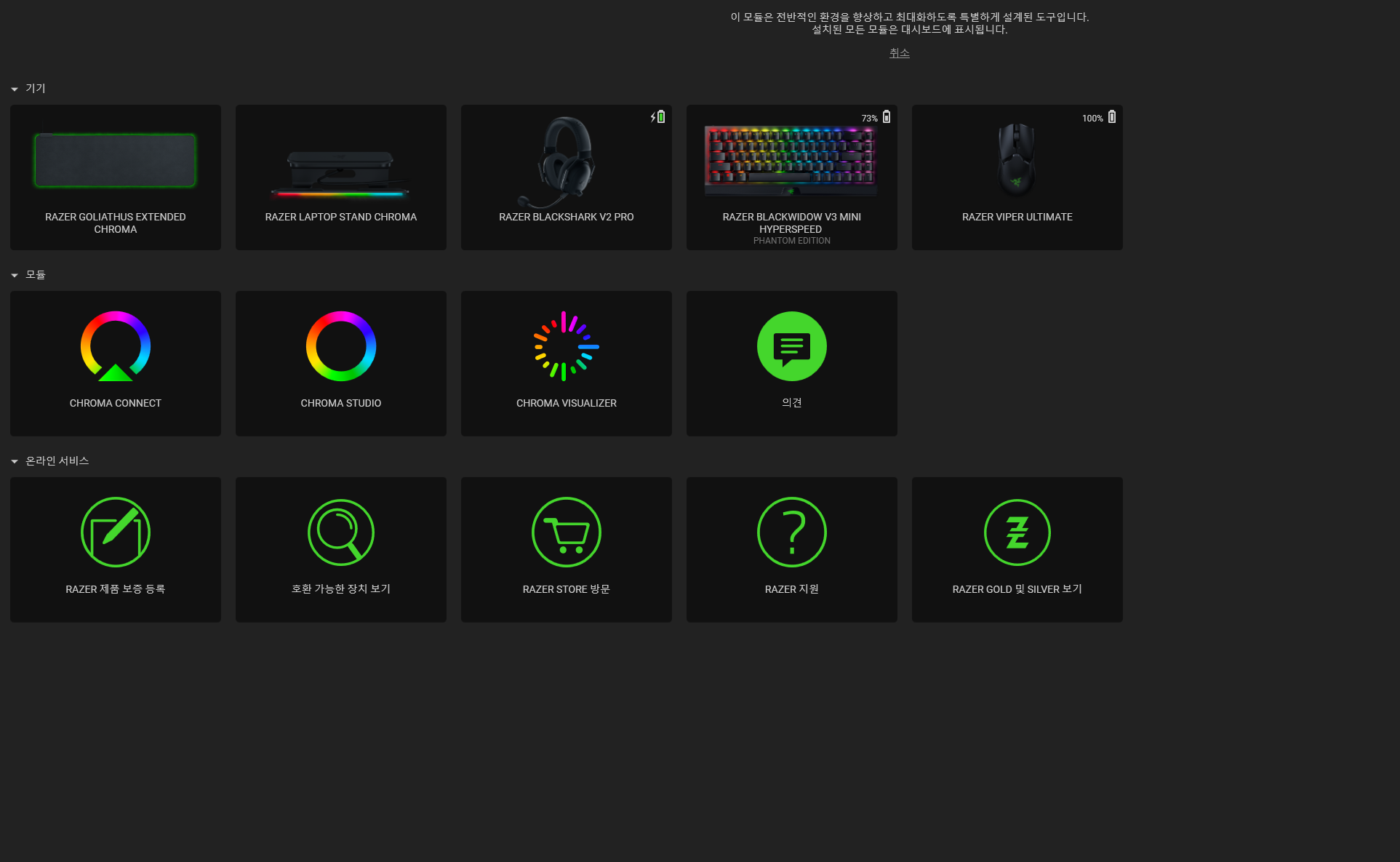Open Razer Gold and Silver icon
Screen dimensions: 1400x862
[1017, 532]
